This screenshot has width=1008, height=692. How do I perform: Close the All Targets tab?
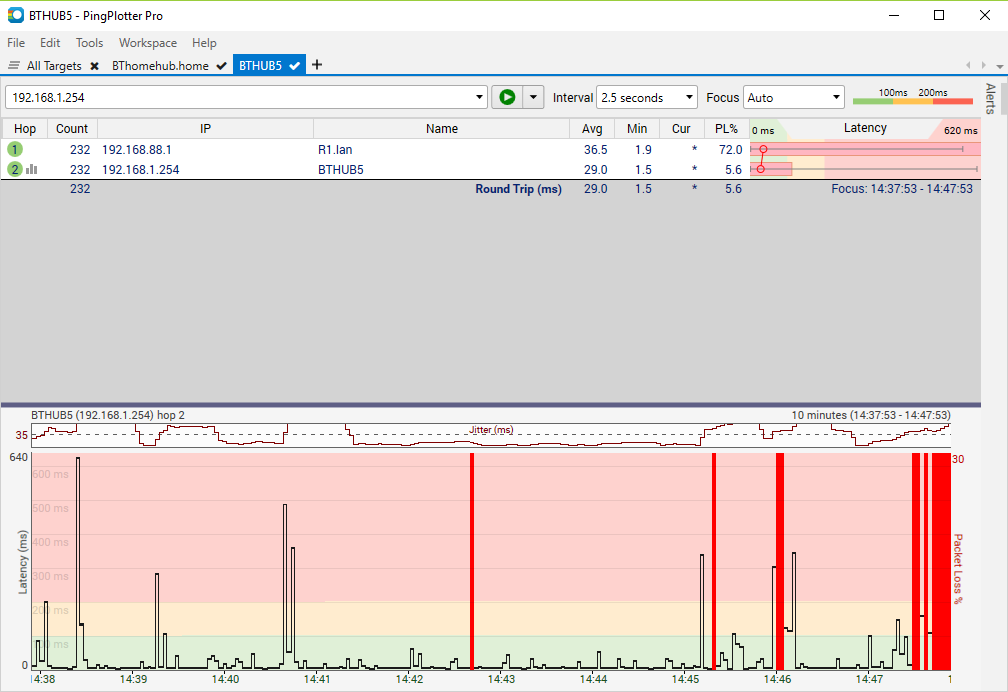(94, 65)
